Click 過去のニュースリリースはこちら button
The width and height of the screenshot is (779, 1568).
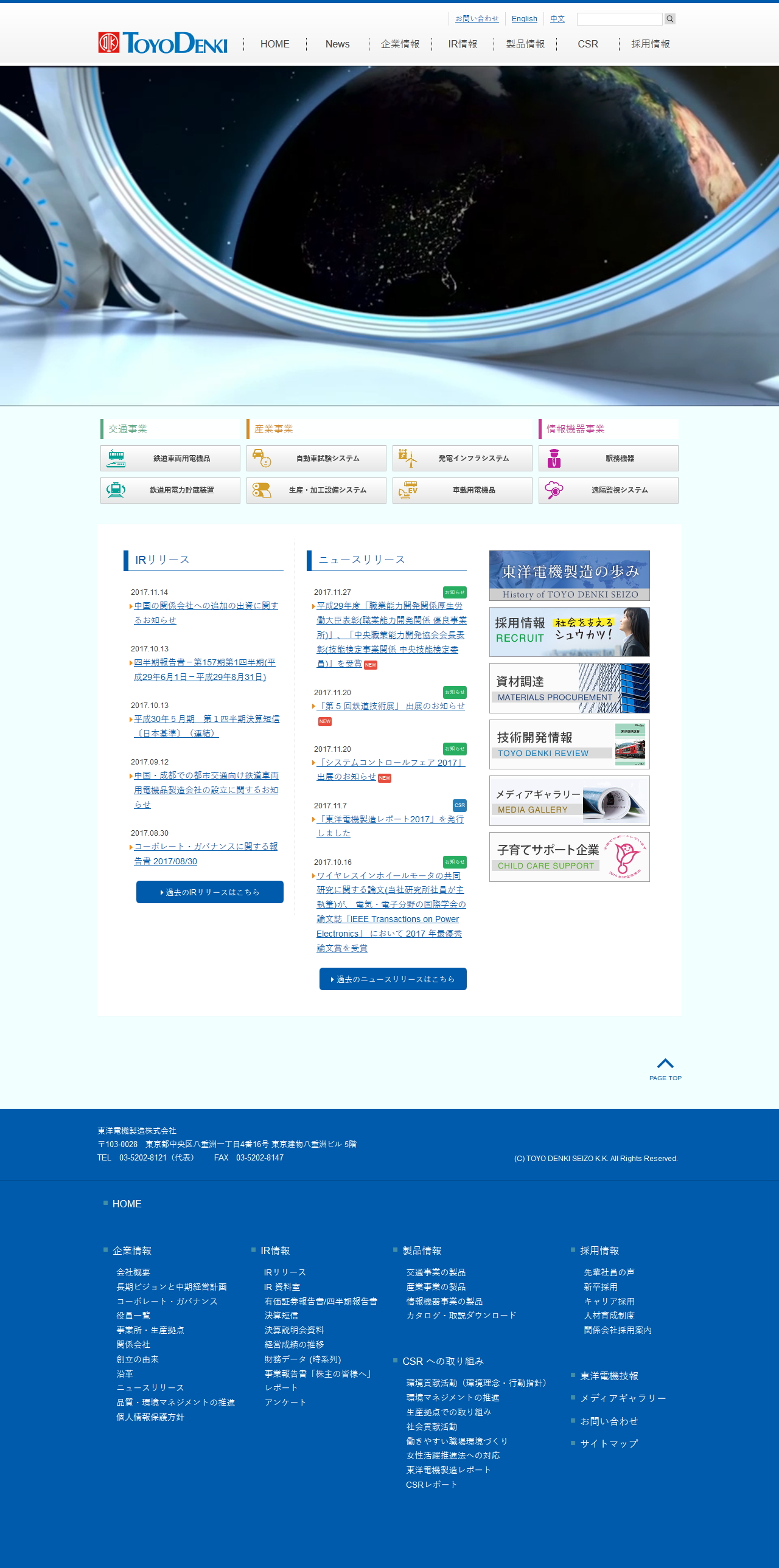(x=393, y=979)
